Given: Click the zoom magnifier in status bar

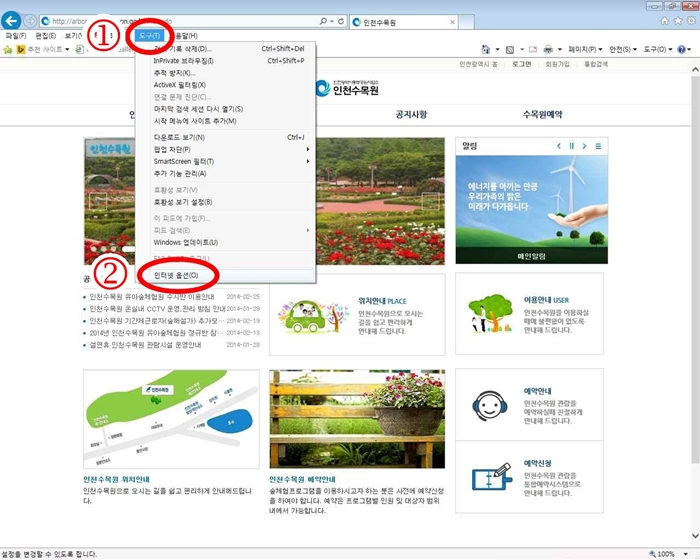Looking at the screenshot, I should pos(653,554).
